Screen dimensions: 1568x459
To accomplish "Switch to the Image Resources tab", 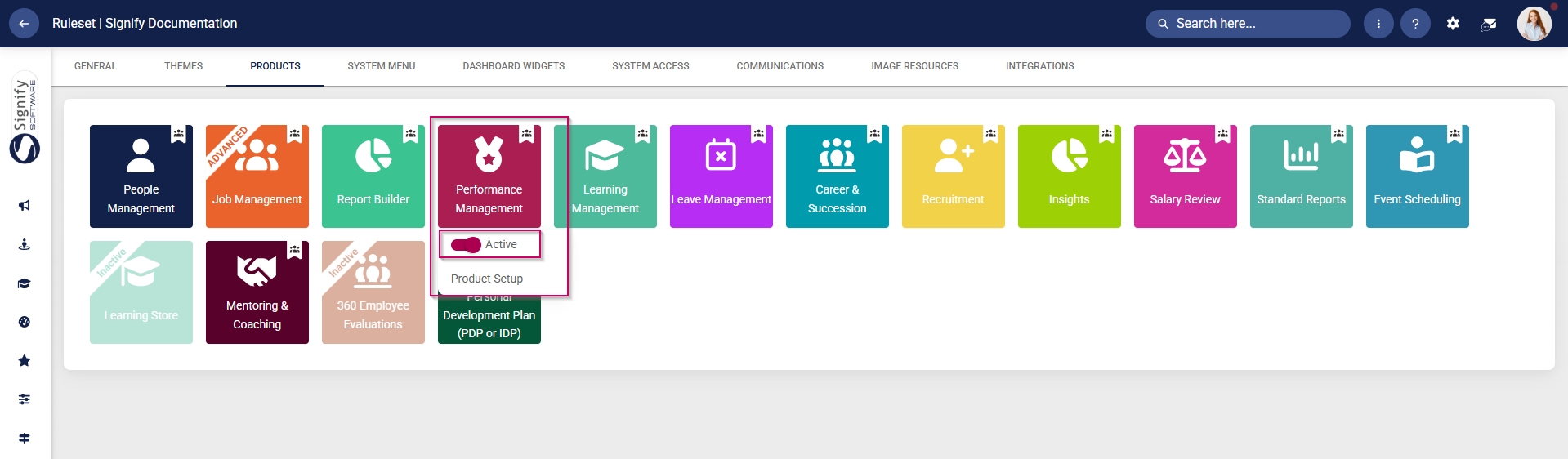I will click(x=915, y=66).
